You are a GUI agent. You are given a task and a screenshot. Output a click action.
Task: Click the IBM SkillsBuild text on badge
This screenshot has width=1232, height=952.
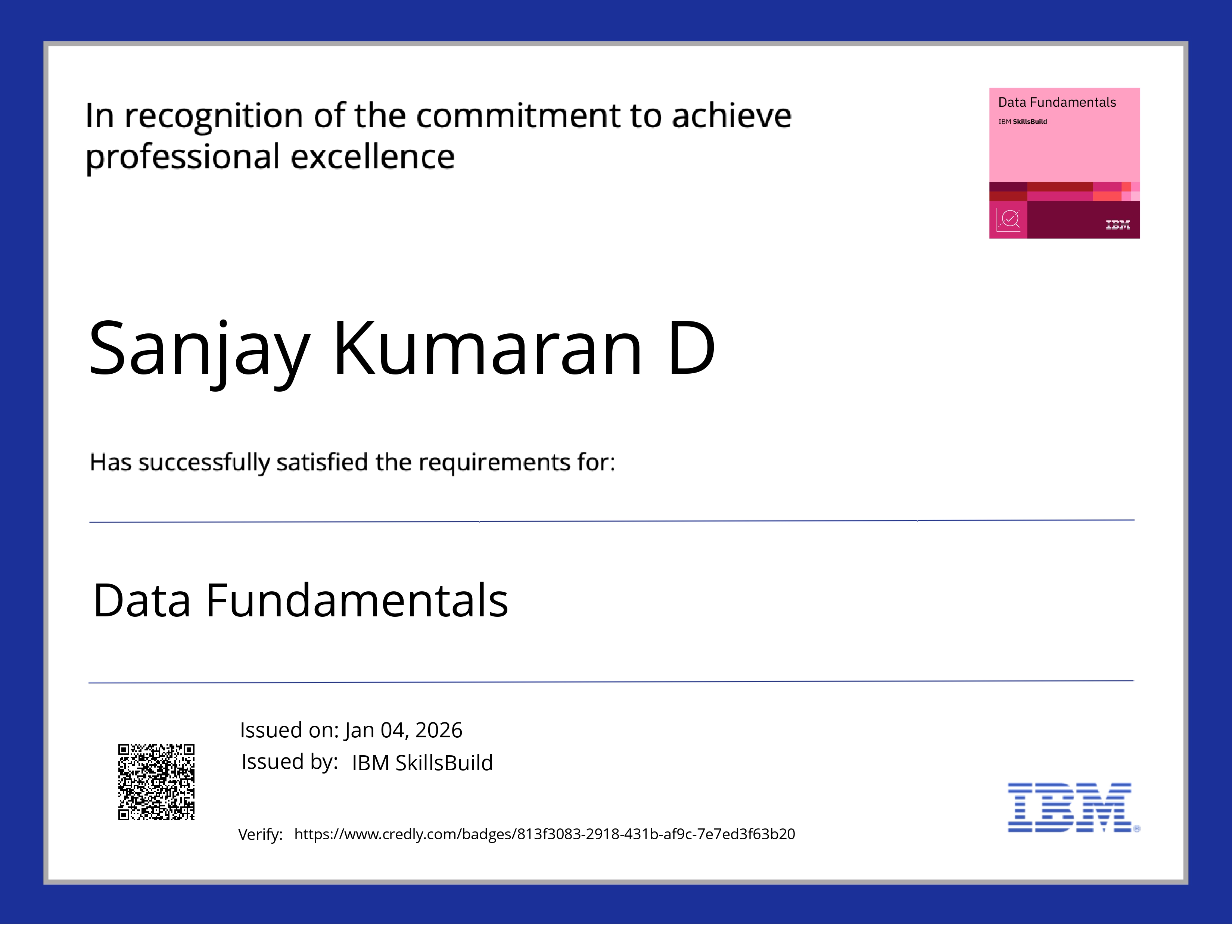click(1022, 121)
